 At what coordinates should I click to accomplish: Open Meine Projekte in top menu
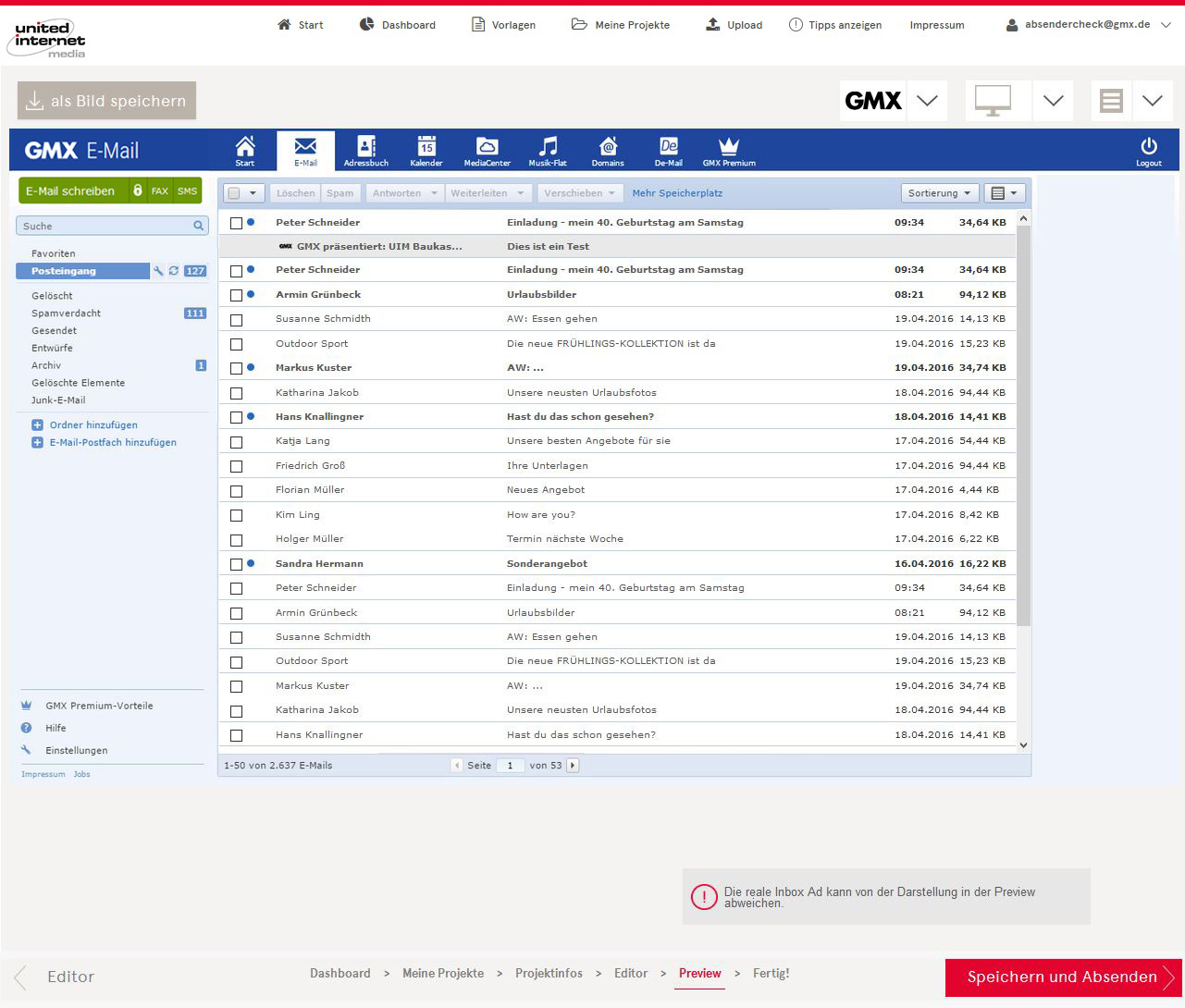coord(621,25)
